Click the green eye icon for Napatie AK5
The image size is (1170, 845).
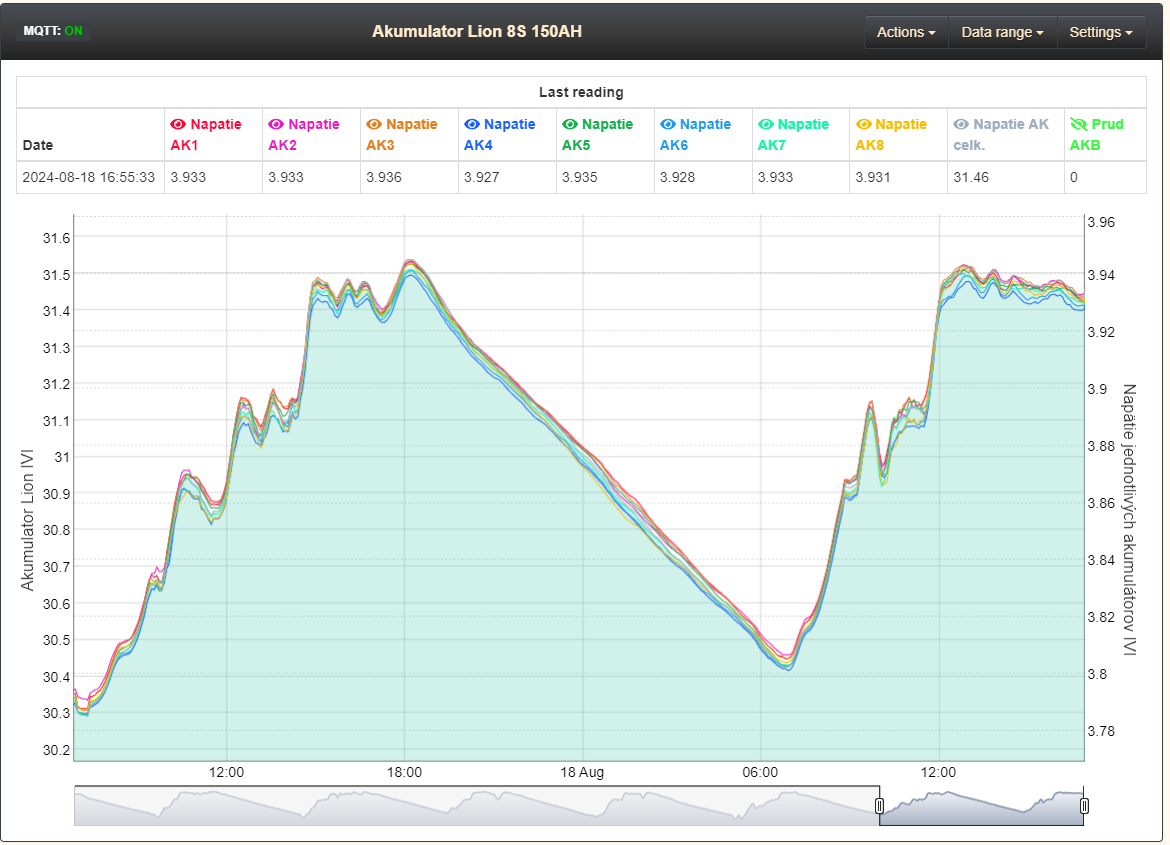[x=570, y=125]
